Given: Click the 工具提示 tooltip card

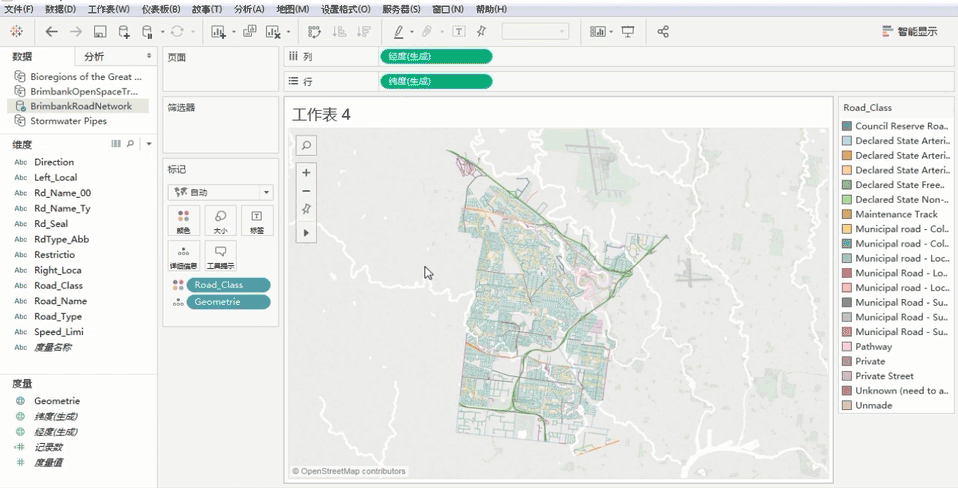Looking at the screenshot, I should click(x=219, y=256).
